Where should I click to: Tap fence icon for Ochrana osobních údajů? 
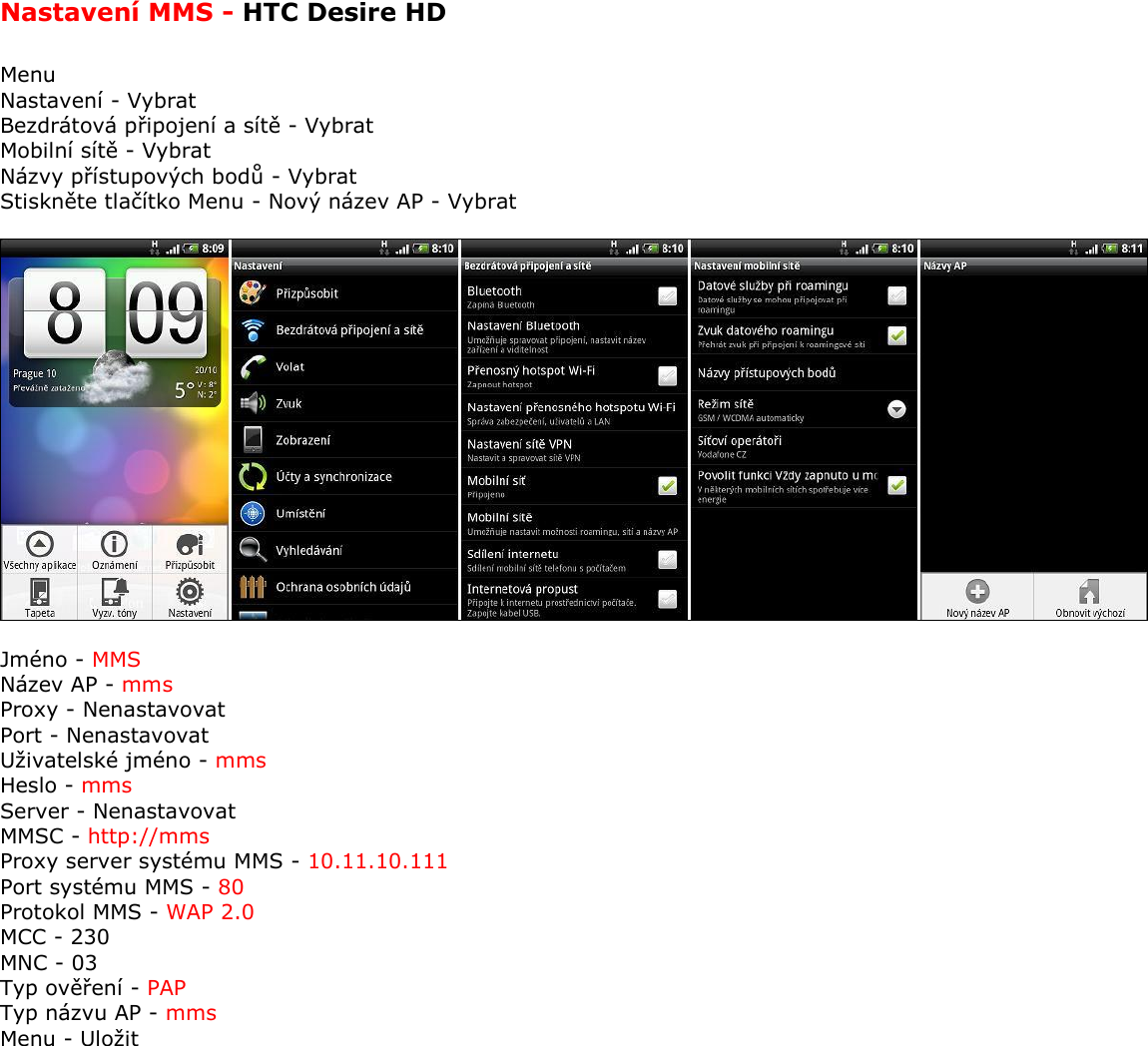point(253,586)
